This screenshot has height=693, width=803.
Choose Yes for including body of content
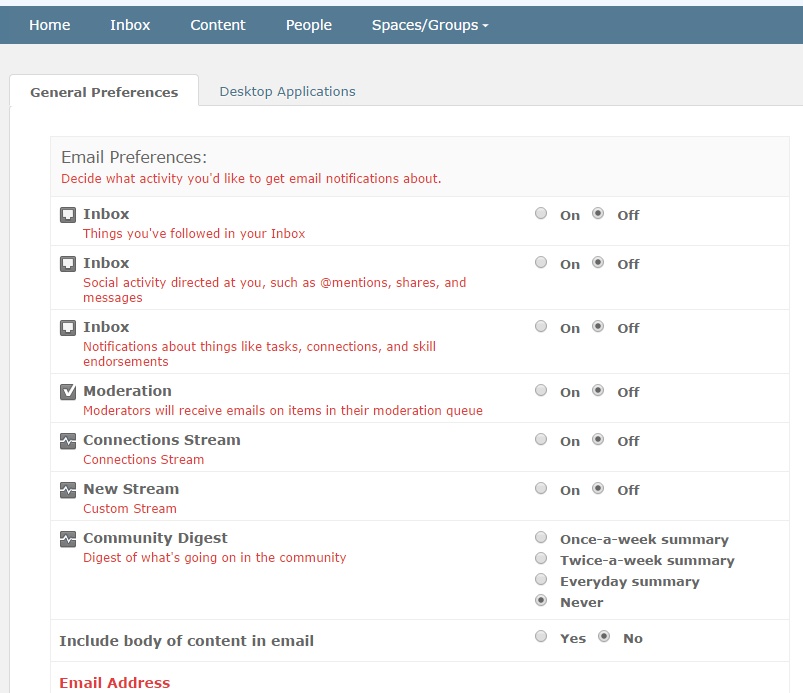click(541, 636)
